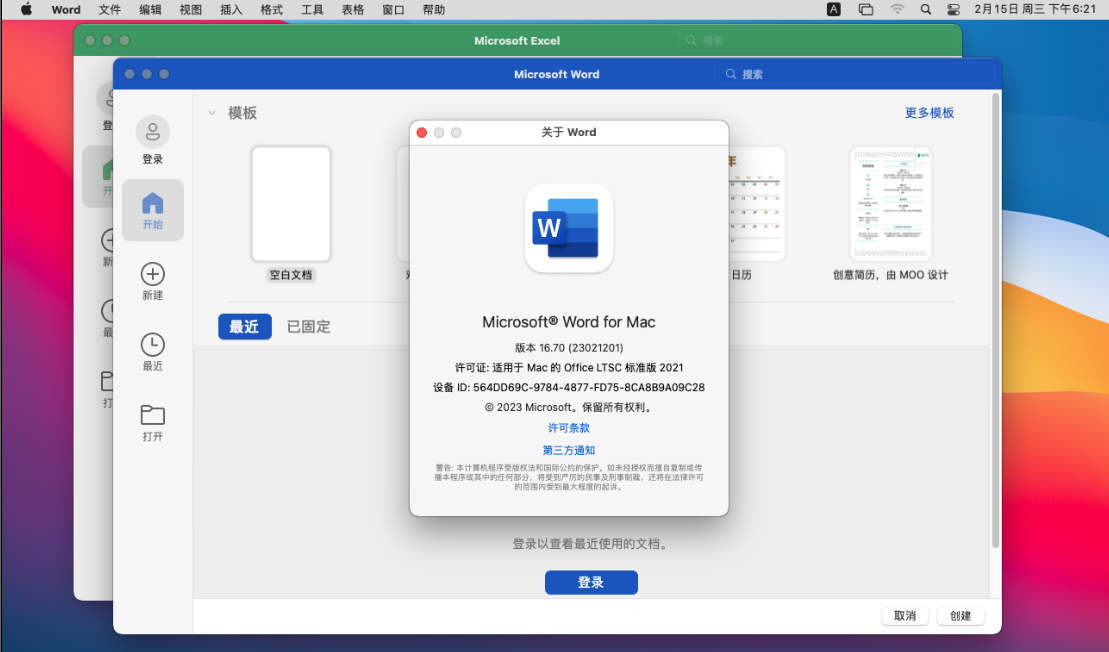Switch to the 最近 tab

point(245,327)
